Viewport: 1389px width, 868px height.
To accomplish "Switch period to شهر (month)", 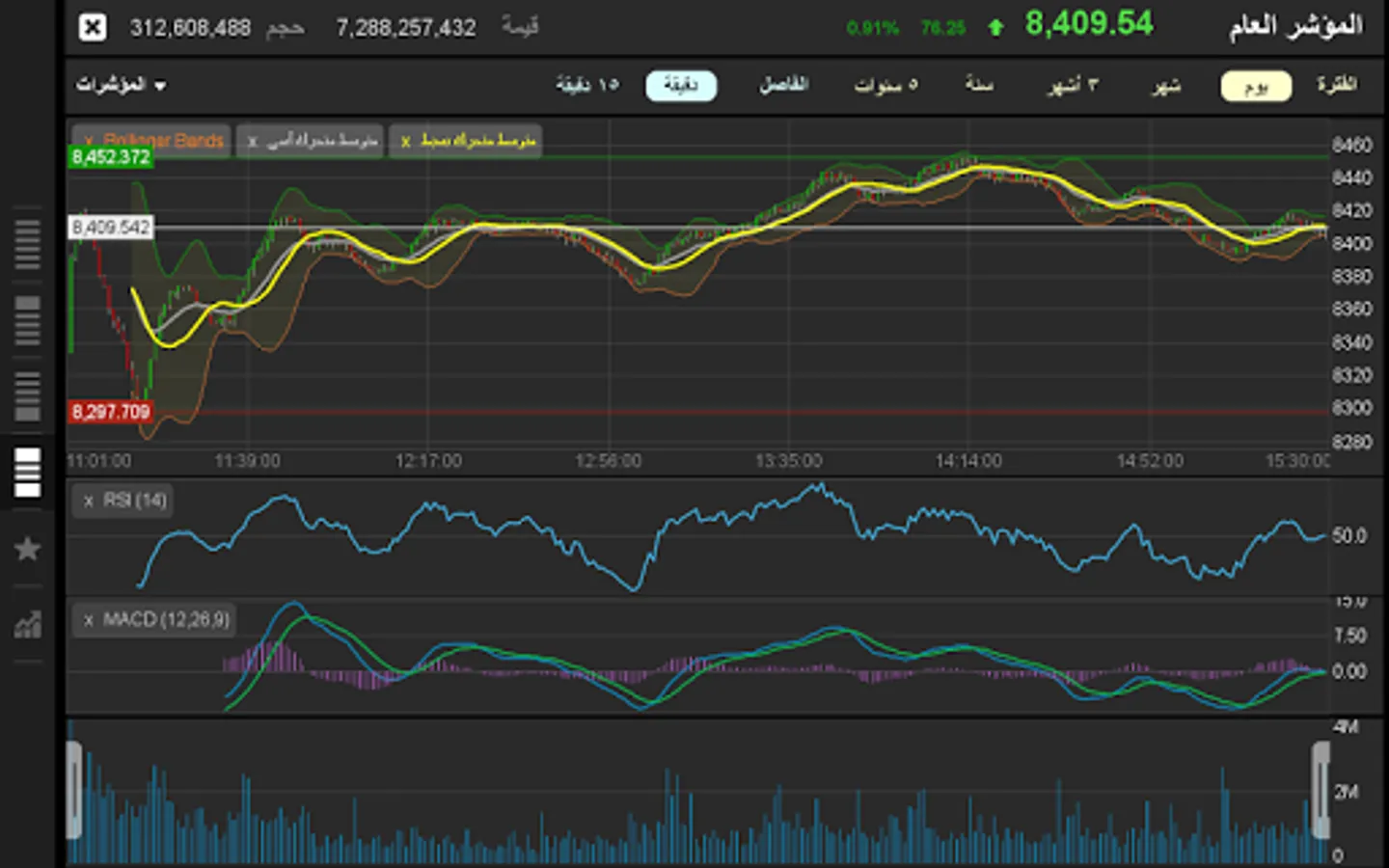I will pos(1166,86).
